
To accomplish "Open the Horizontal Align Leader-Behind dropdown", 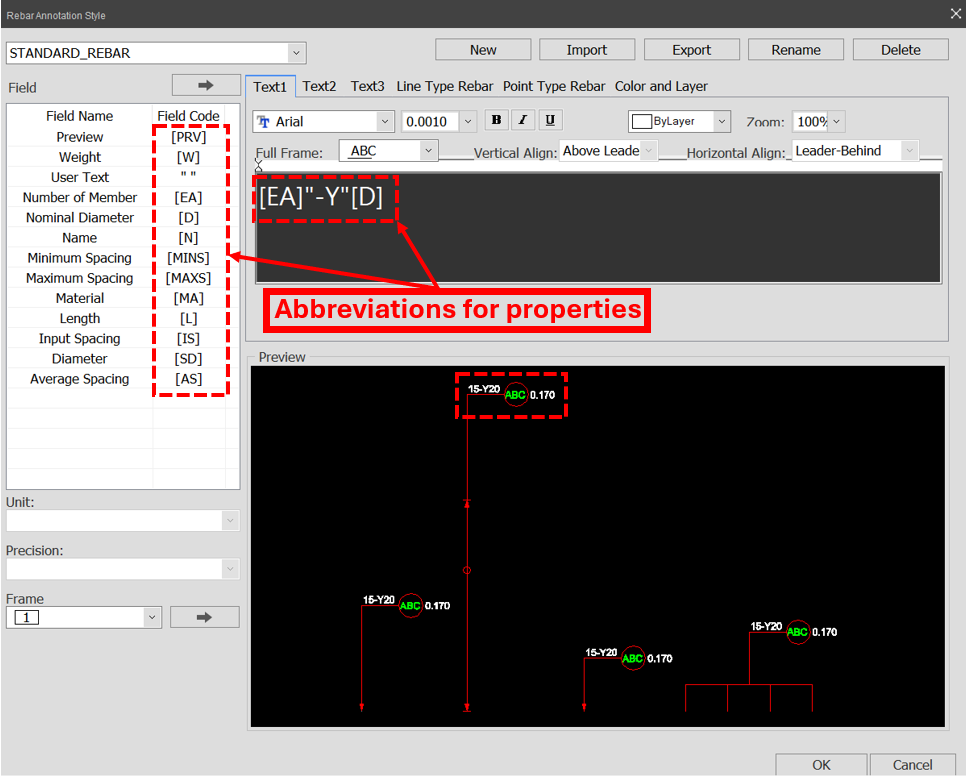I will pos(909,151).
